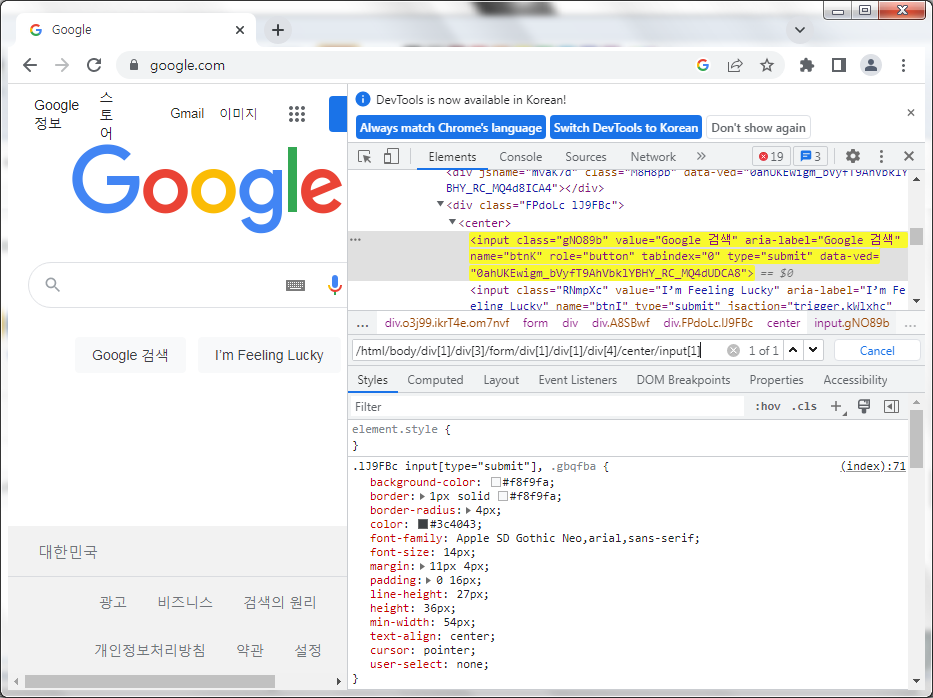Click the red error count badge
Image resolution: width=933 pixels, height=698 pixels.
point(771,157)
